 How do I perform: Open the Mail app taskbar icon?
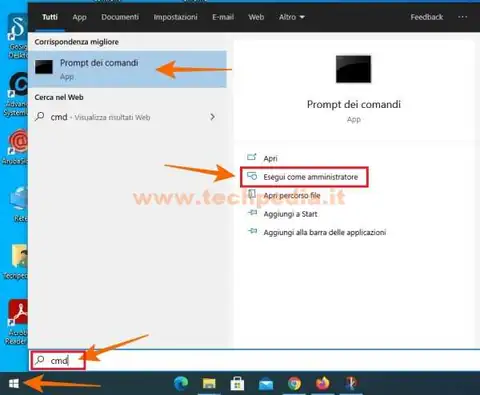[266, 384]
